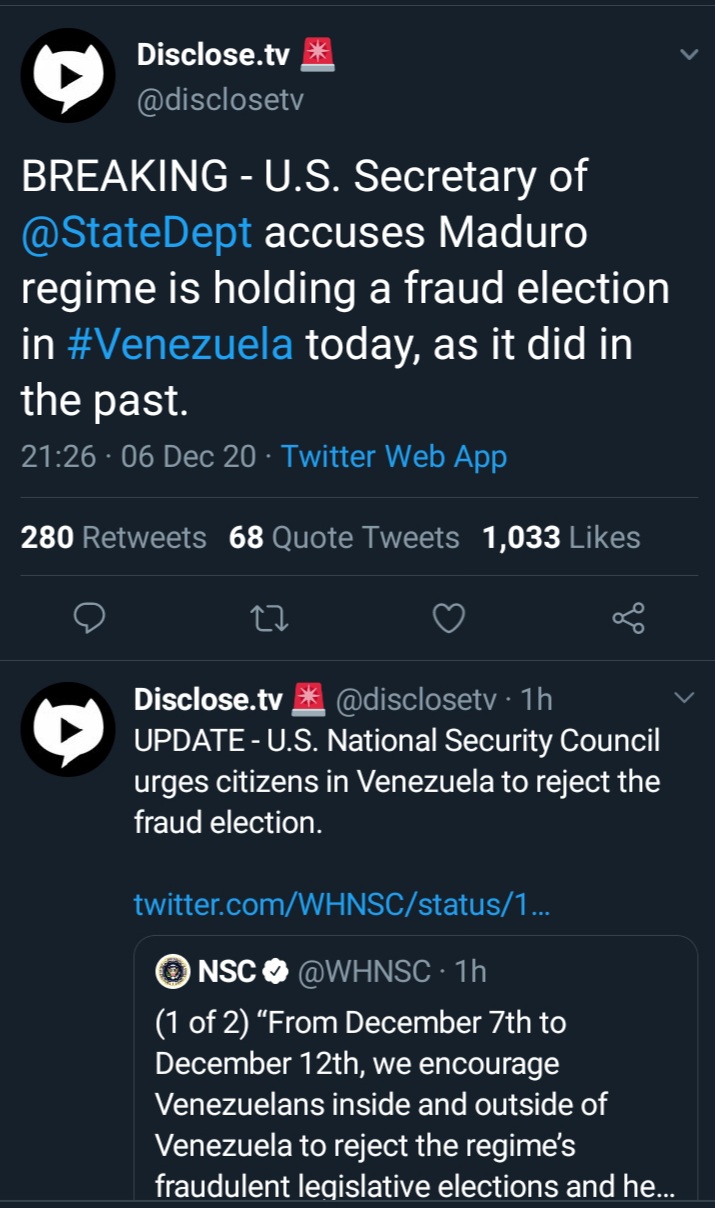Click NSC verified badge in quoted tweet
The height and width of the screenshot is (1208, 715).
click(x=275, y=969)
